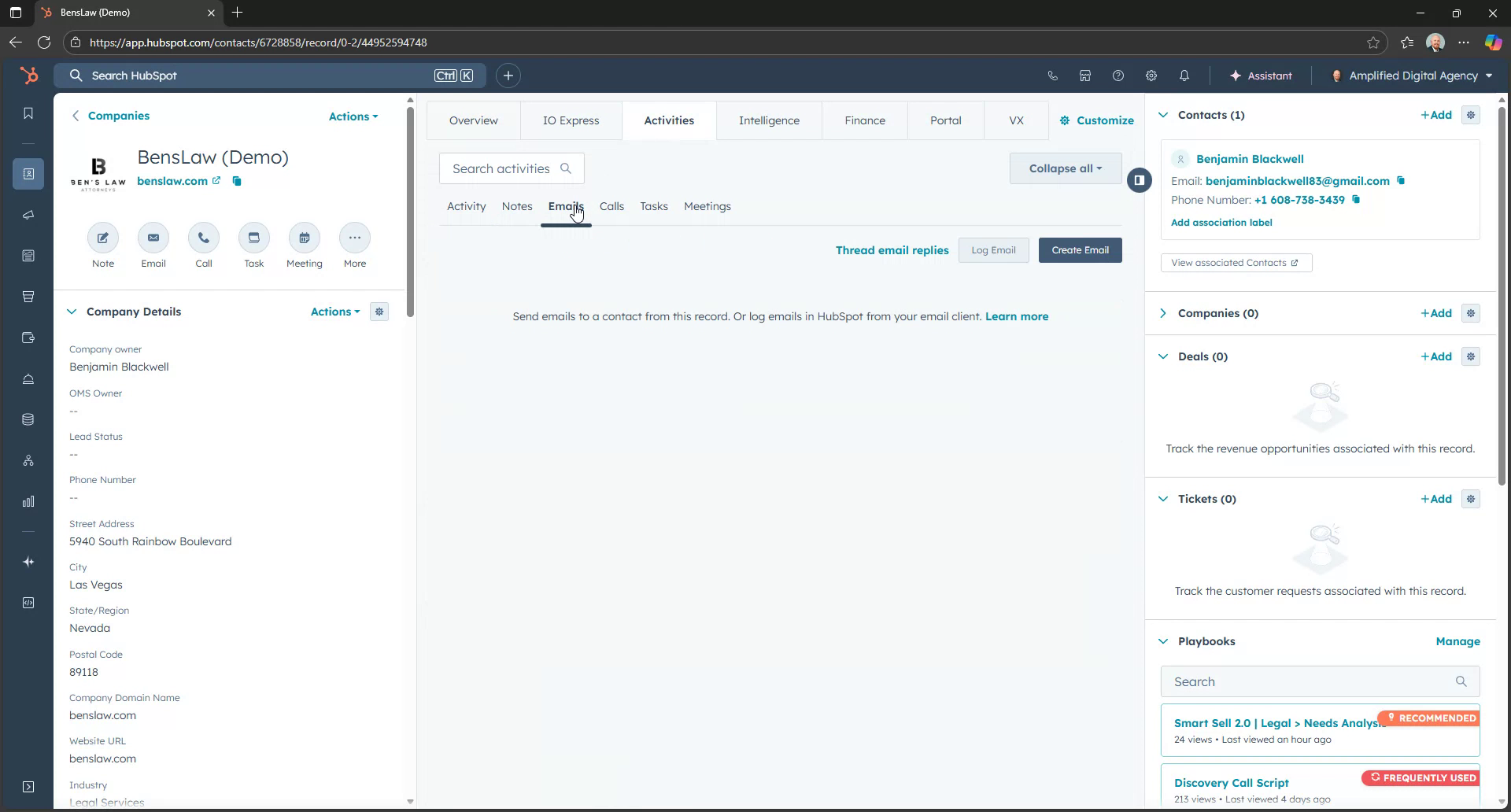Expand the Companies (0) section
The height and width of the screenshot is (812, 1511).
point(1163,312)
